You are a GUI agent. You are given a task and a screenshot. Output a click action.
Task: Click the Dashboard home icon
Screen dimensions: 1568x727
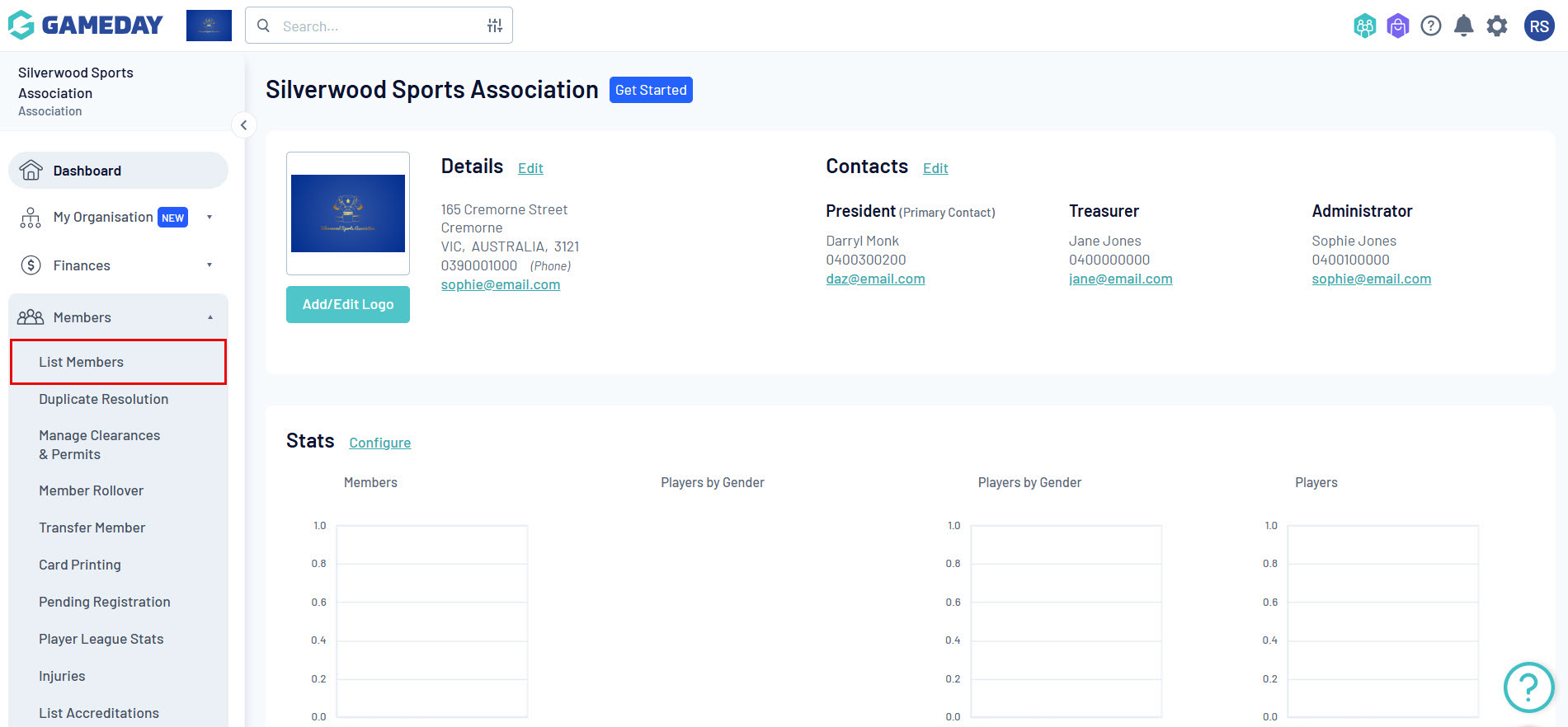[31, 170]
